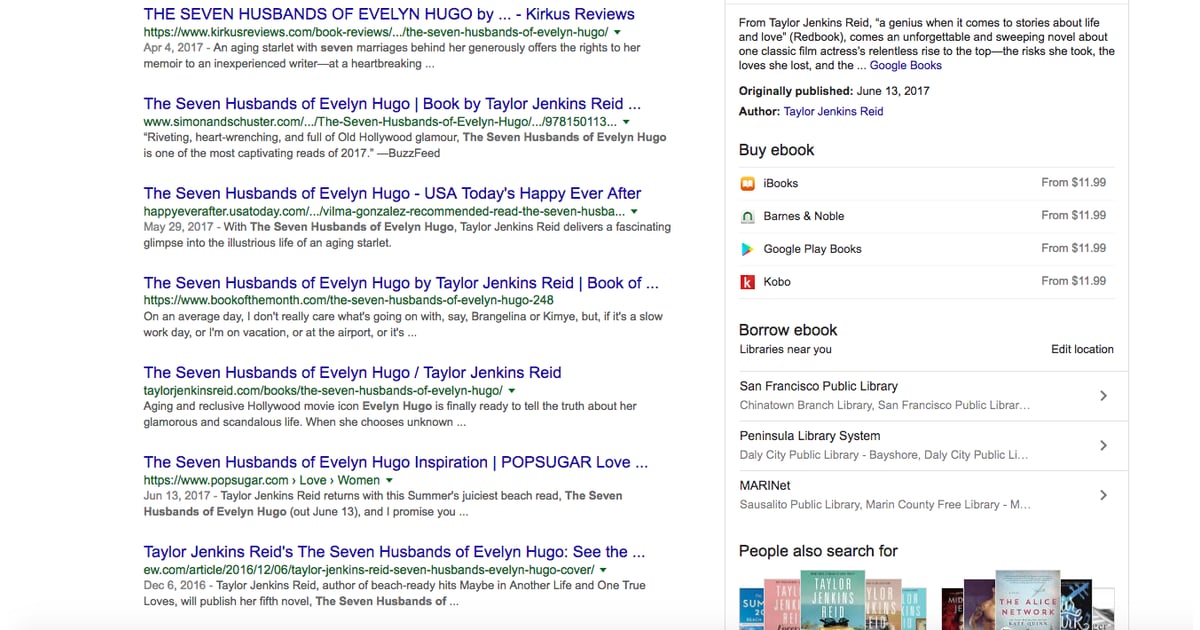The image size is (1200, 630).
Task: Click the 'Borrow ebook' heading
Action: click(788, 330)
